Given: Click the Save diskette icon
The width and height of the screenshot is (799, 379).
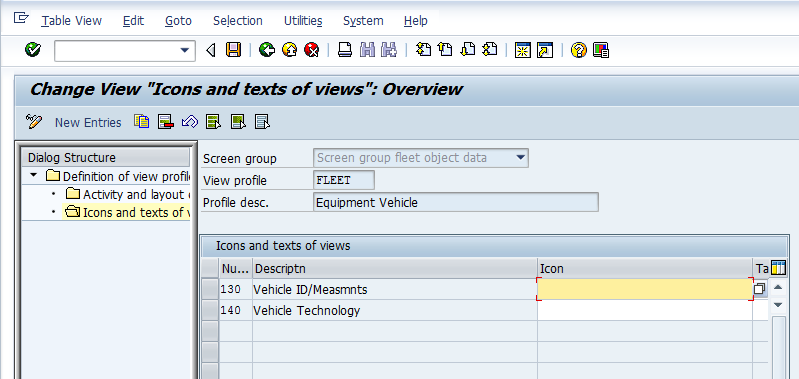Looking at the screenshot, I should coord(233,50).
